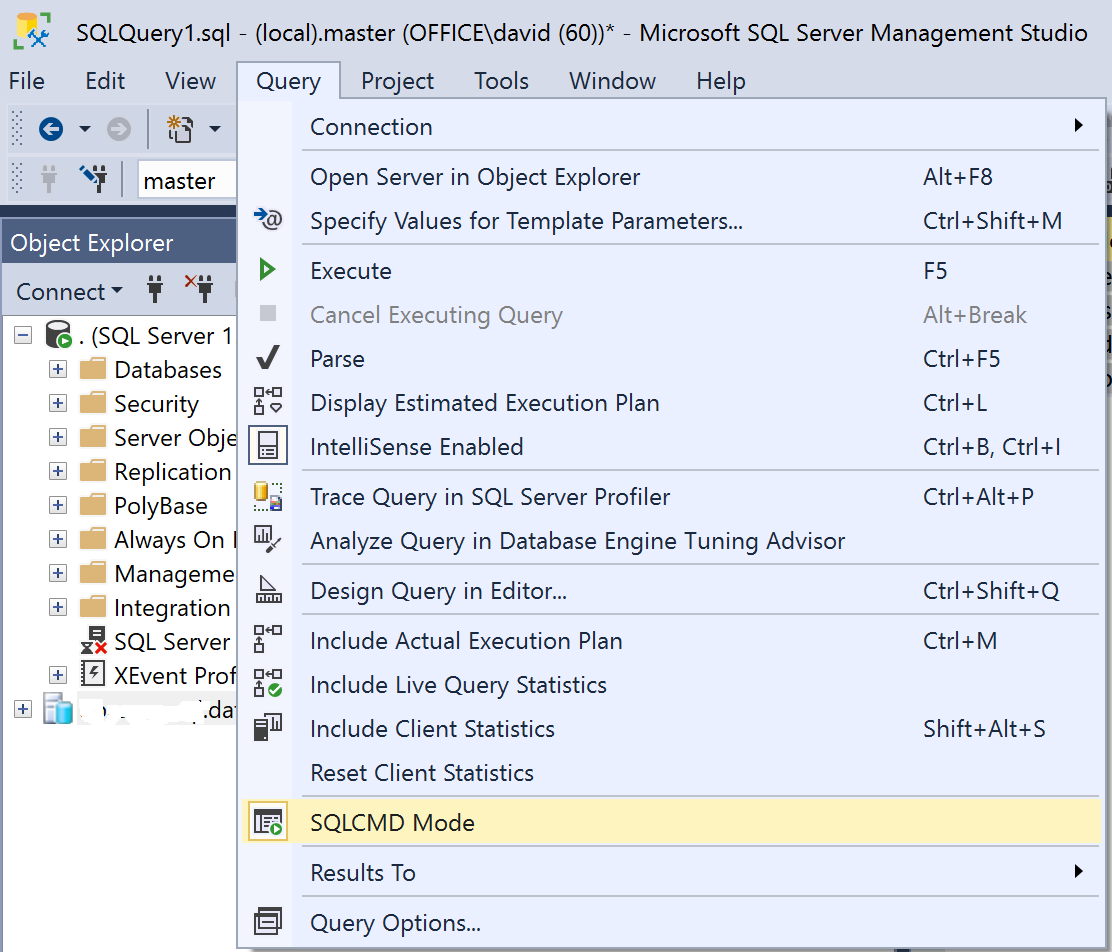Click the Connect plug icon beside database box

48,179
